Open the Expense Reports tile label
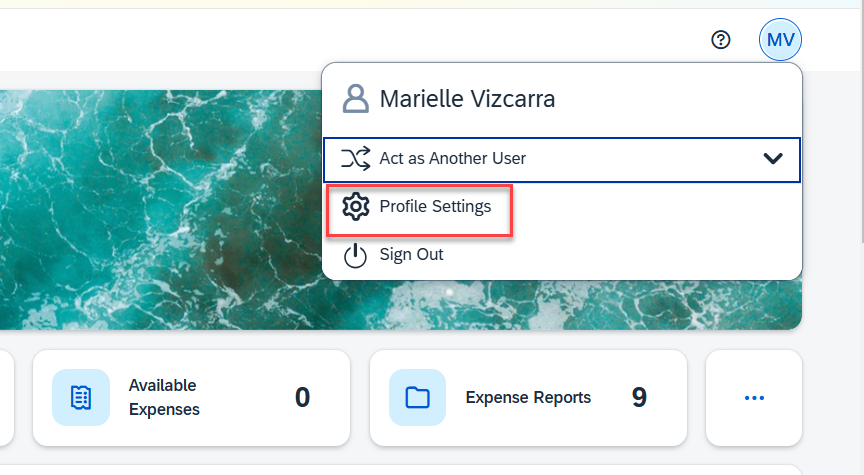Image resolution: width=864 pixels, height=475 pixels. click(528, 398)
